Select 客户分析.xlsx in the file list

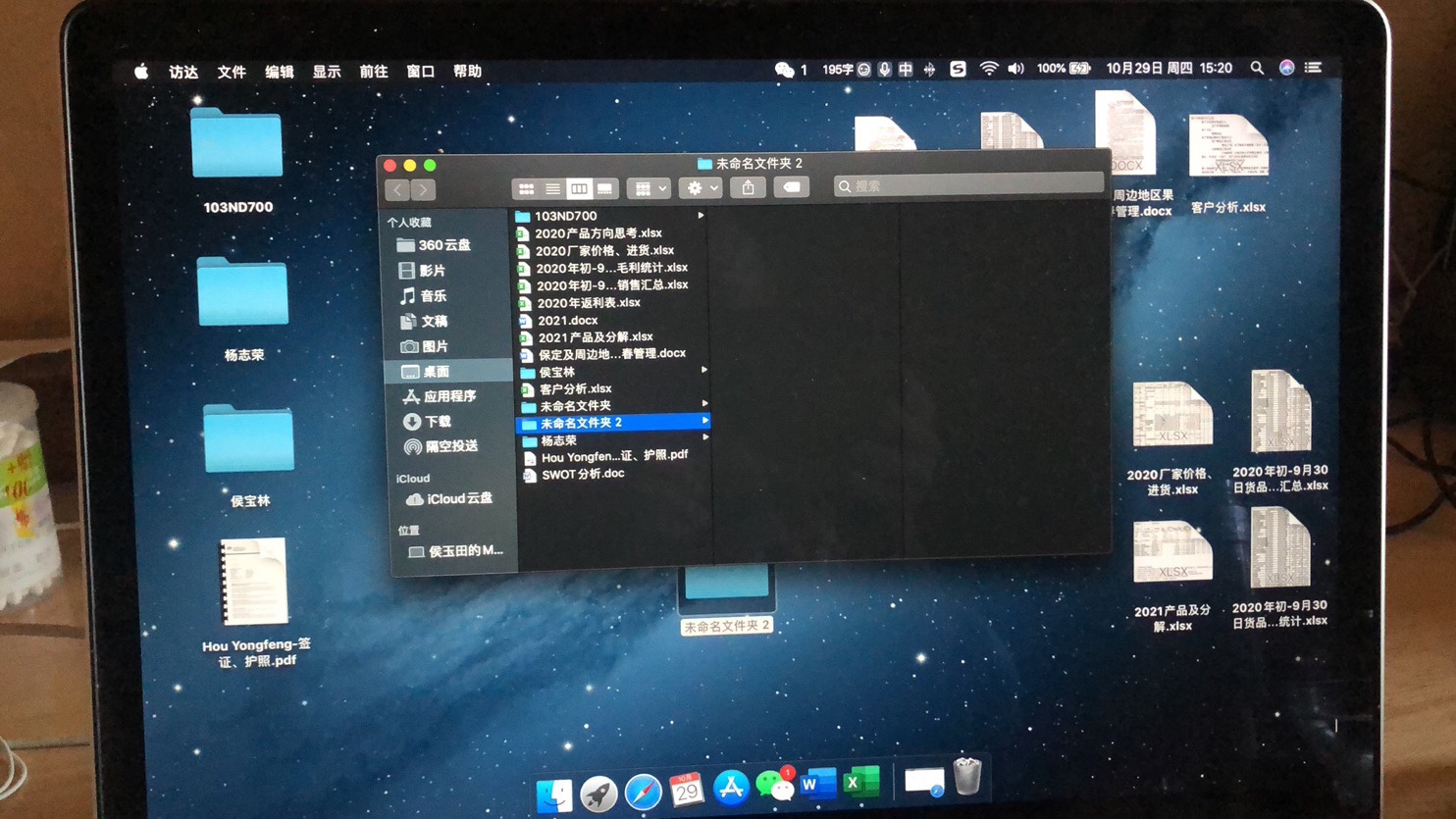click(x=575, y=389)
